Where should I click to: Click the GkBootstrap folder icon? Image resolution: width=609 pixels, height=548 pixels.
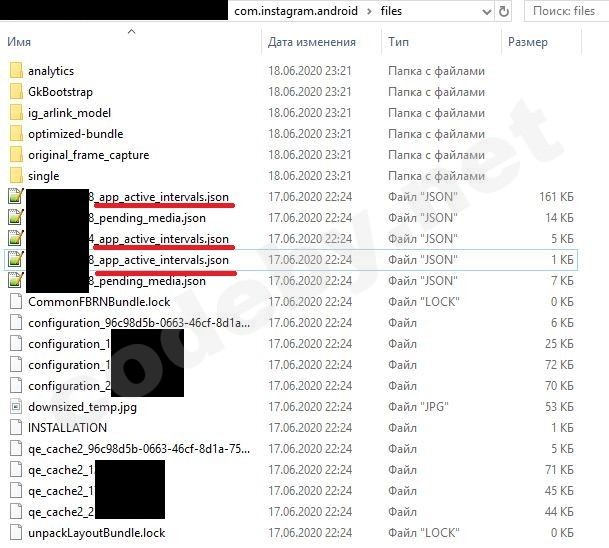16,92
